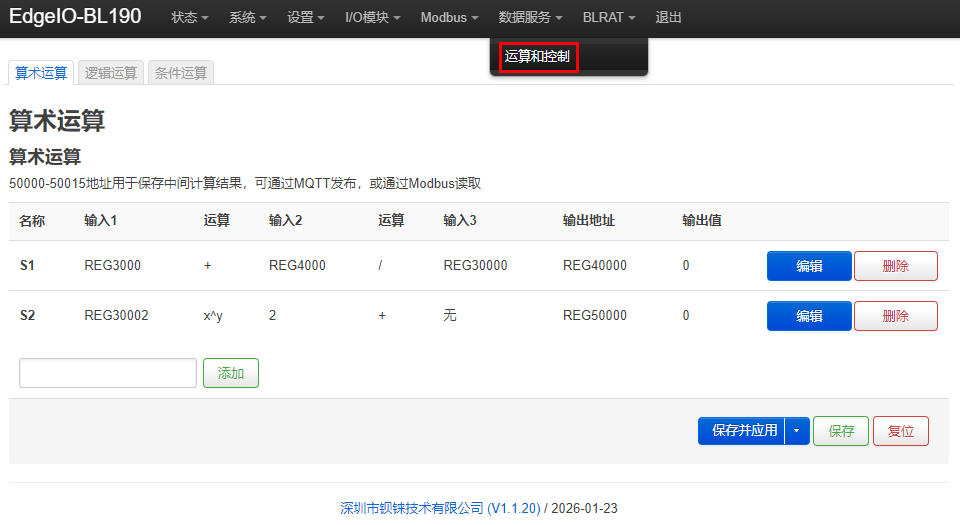Expand the I/O模块 menu
Screen dimensions: 960x525
pos(372,17)
